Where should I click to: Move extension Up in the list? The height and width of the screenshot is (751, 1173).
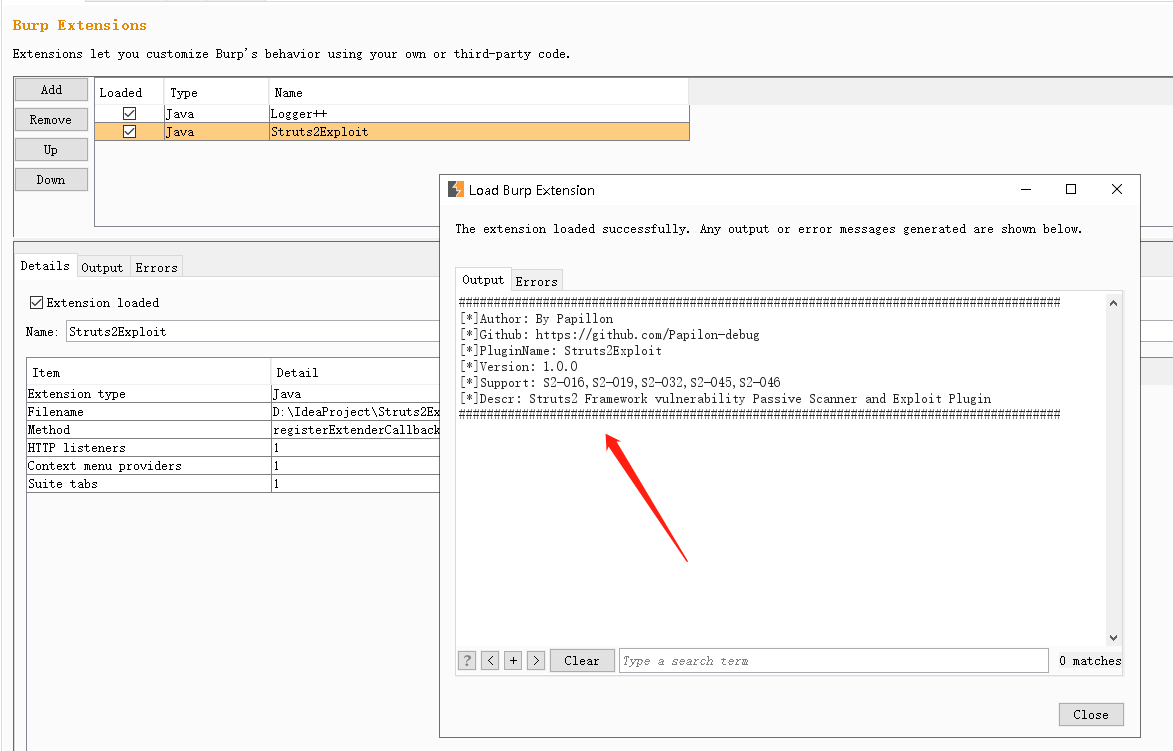(51, 150)
